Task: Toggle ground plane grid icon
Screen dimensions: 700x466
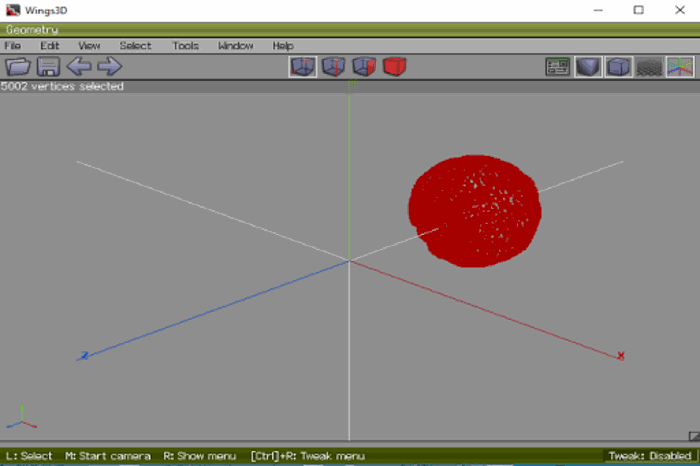Action: coord(649,67)
